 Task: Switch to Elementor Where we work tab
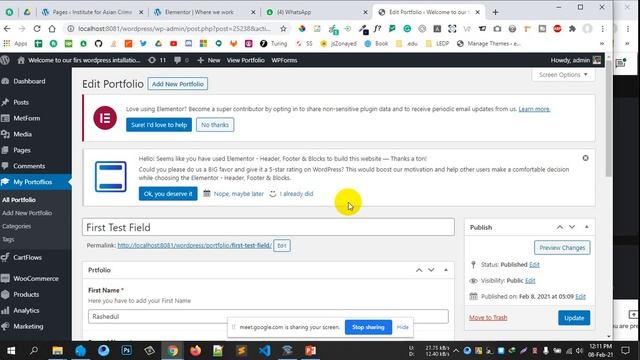[x=204, y=12]
